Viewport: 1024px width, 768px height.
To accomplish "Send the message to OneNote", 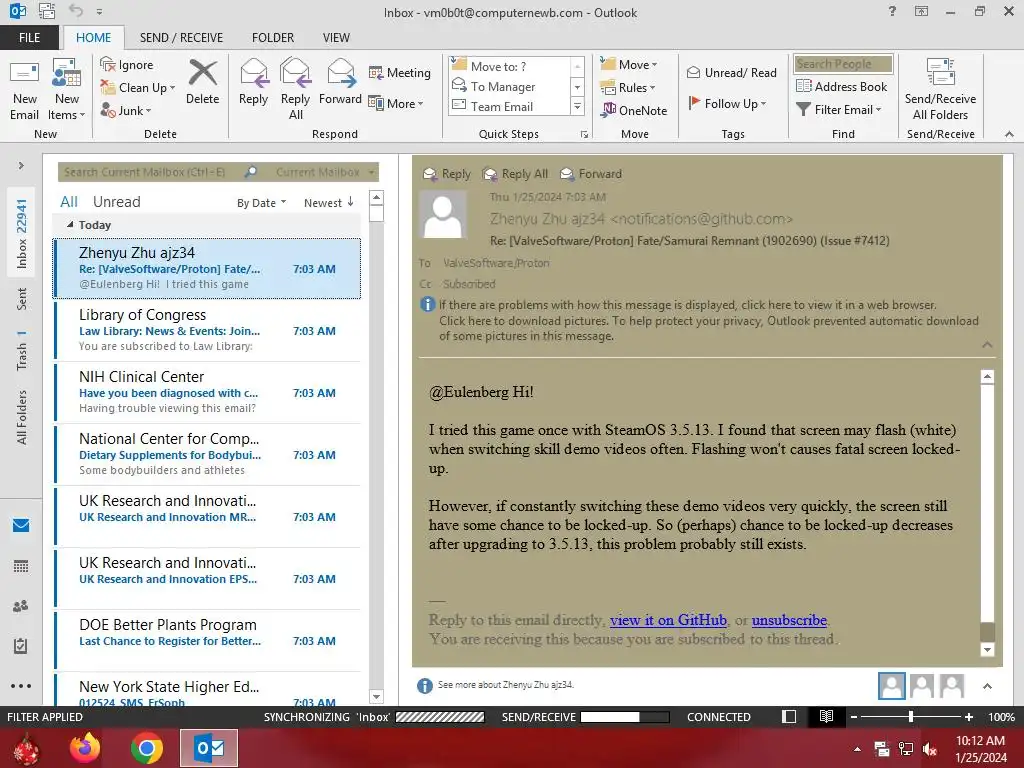I will tap(634, 110).
